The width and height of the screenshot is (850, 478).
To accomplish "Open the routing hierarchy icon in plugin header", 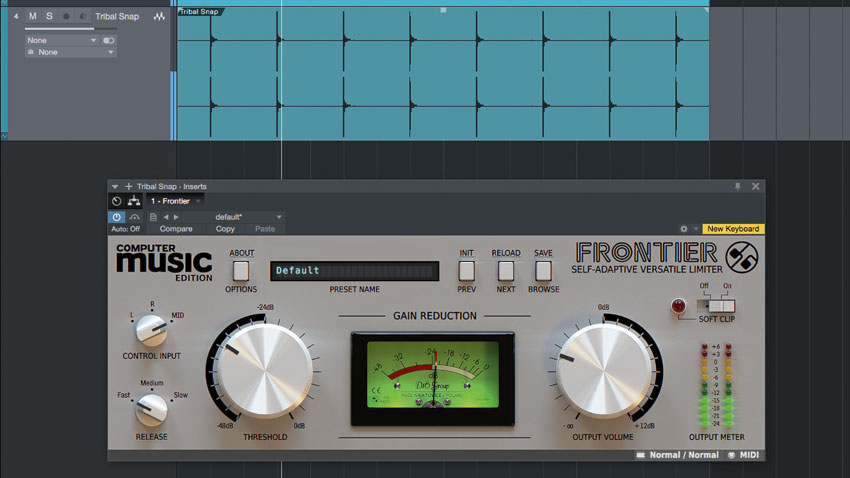I will coord(134,201).
